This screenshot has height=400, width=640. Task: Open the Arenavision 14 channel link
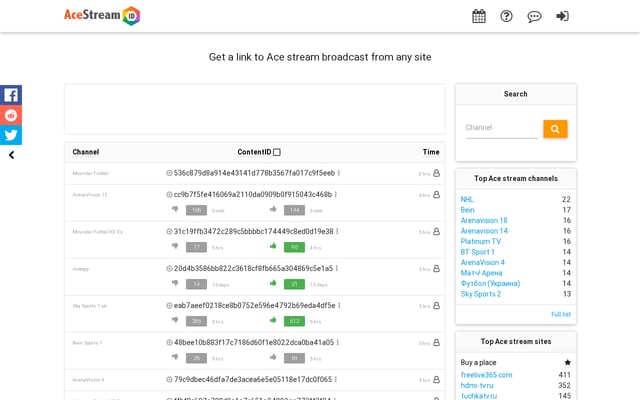point(484,231)
